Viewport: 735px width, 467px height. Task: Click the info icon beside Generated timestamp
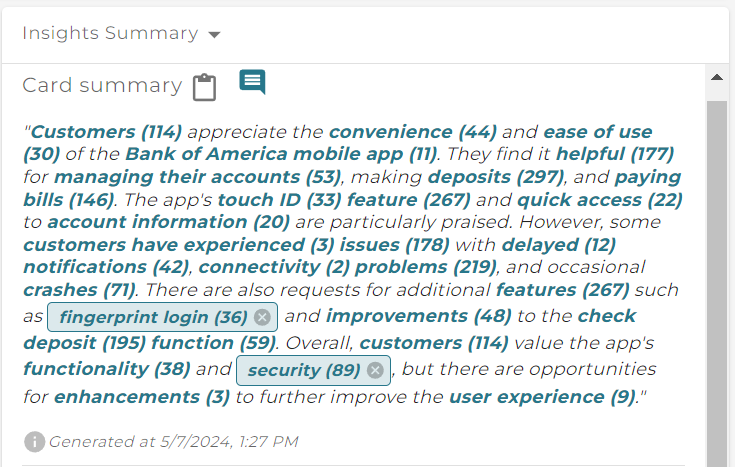34,442
